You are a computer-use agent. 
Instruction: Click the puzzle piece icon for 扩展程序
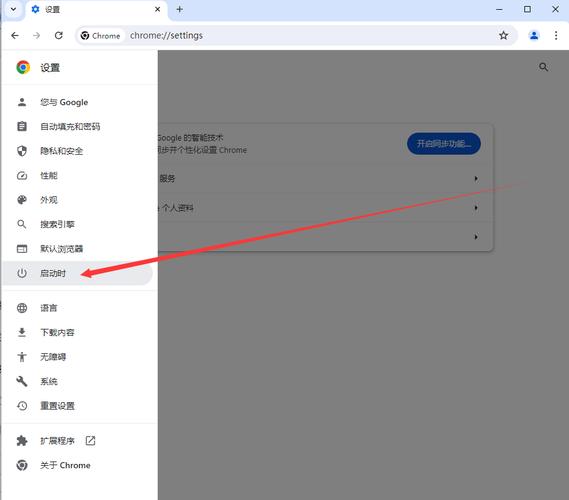pos(22,441)
